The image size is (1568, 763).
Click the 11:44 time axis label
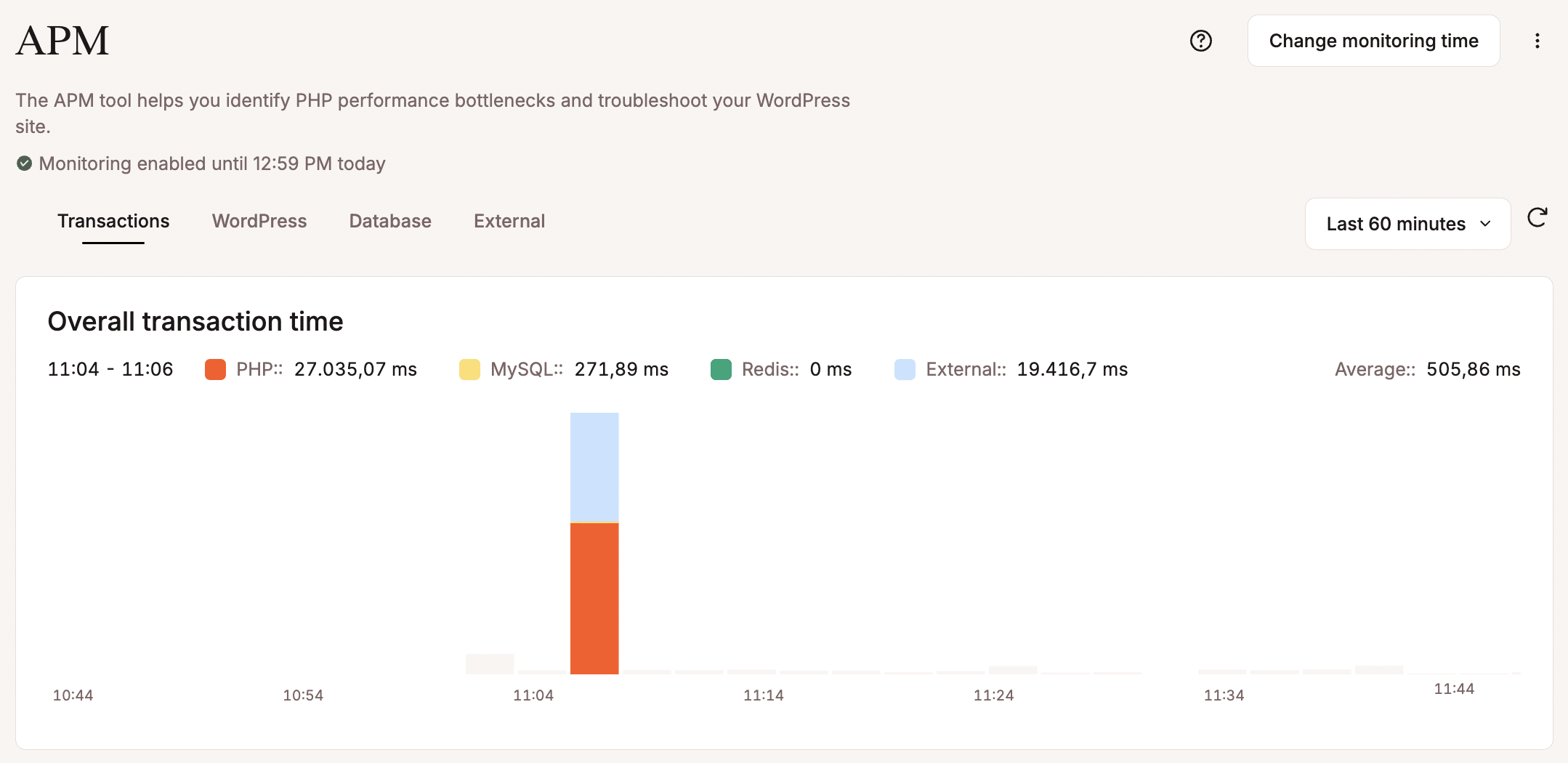pos(1454,689)
